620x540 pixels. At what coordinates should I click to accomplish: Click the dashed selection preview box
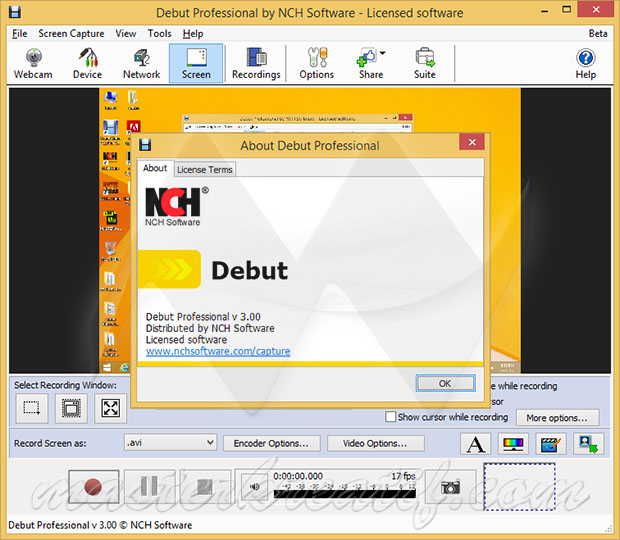pos(520,487)
